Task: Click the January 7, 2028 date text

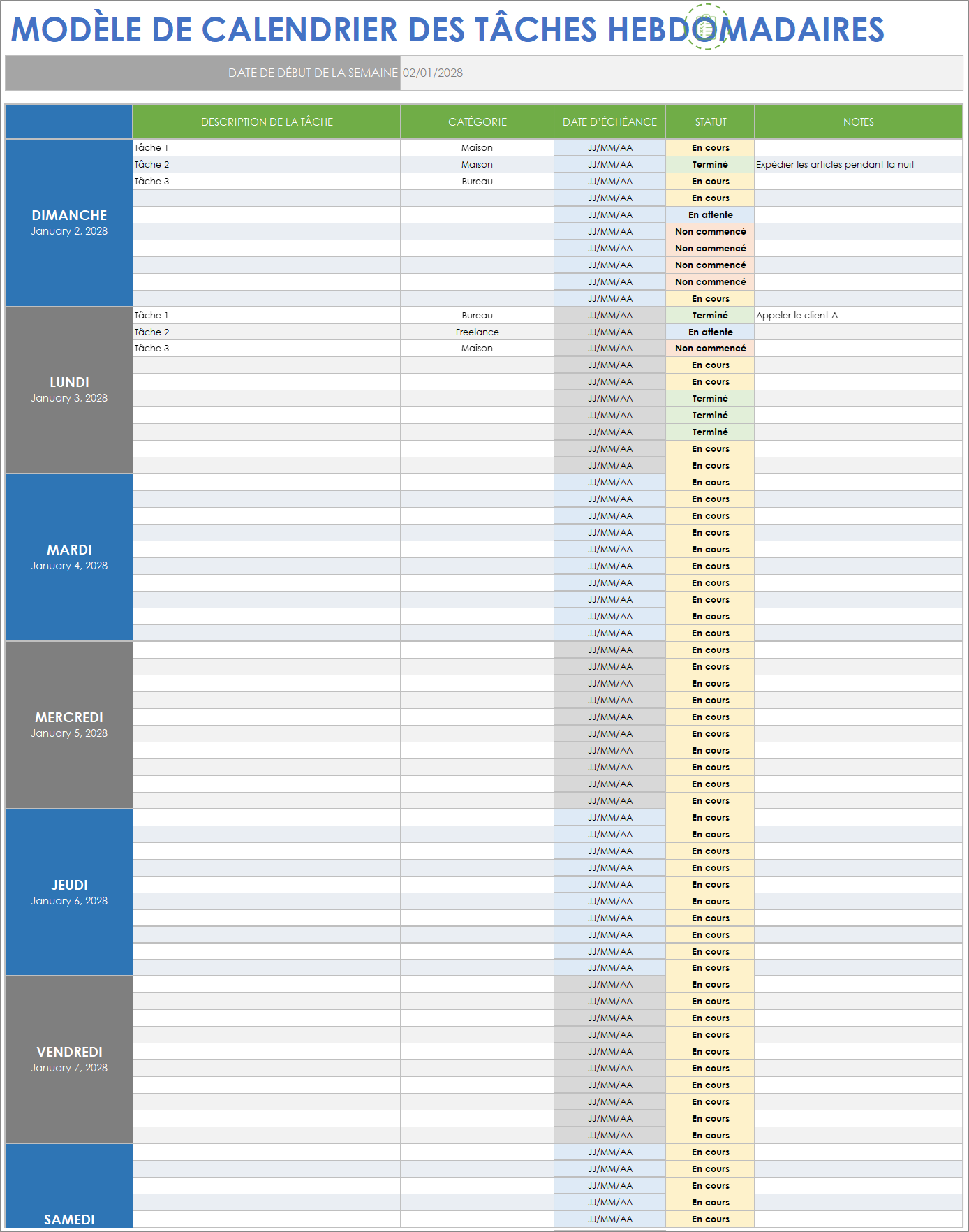Action: click(x=69, y=1068)
